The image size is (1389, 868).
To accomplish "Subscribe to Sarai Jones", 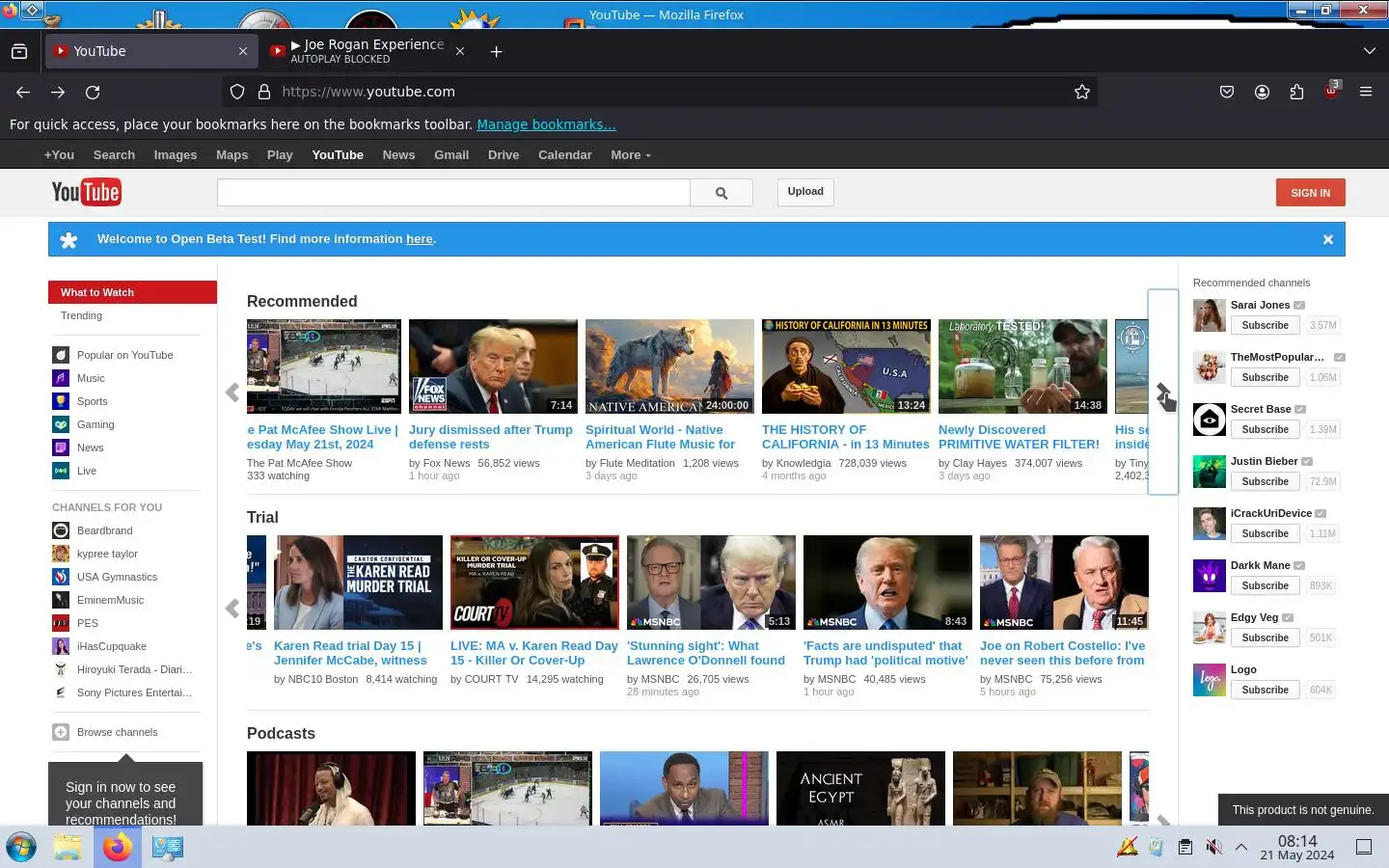I will [1265, 325].
